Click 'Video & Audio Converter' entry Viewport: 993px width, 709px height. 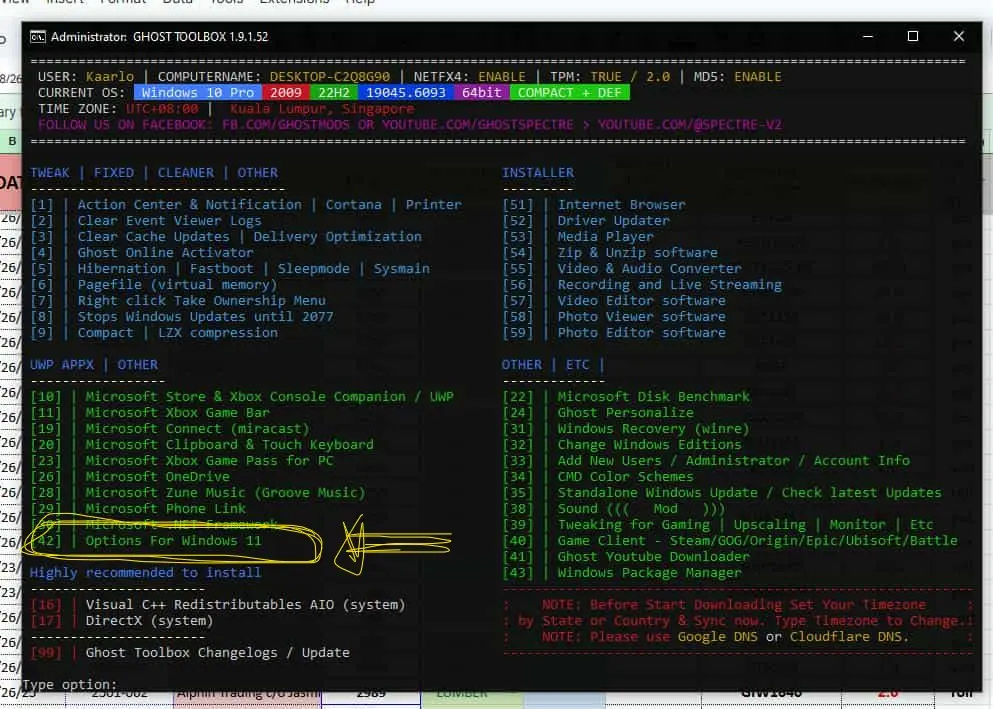point(649,268)
